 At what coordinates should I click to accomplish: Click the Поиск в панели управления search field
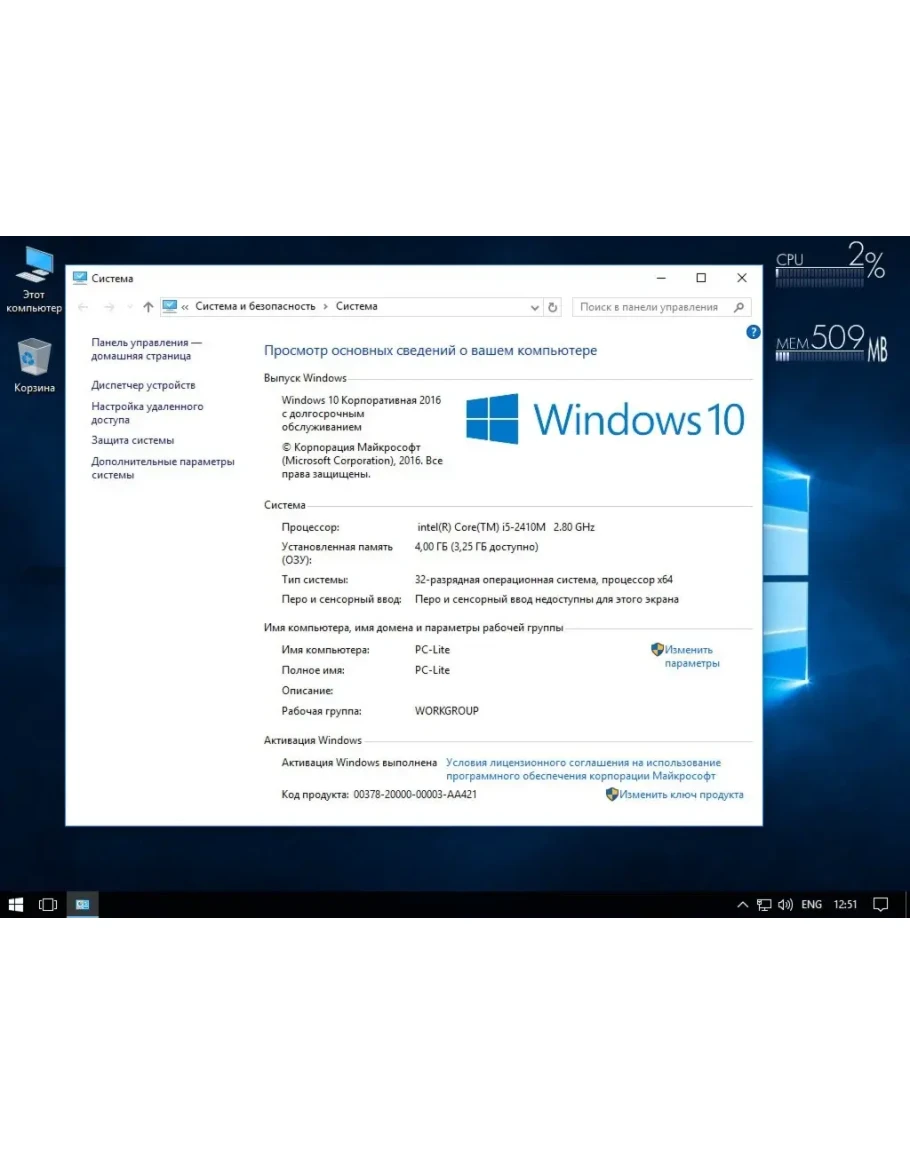(650, 307)
